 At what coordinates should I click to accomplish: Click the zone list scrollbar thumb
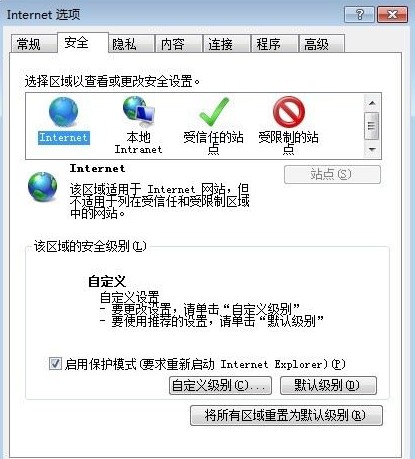(x=372, y=126)
